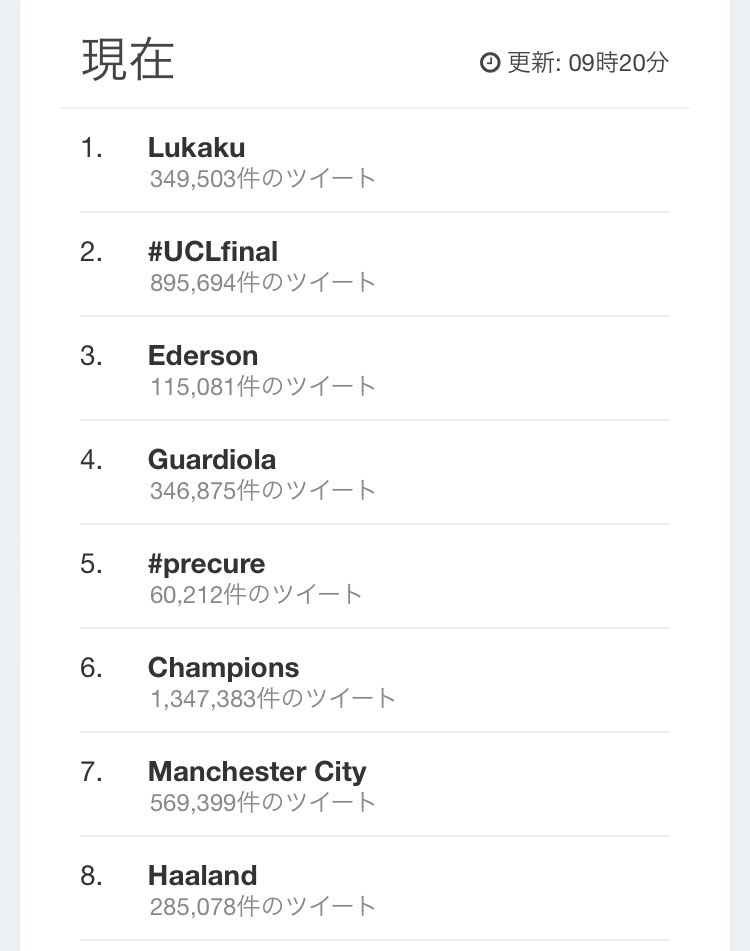Click the 349,503件のツイート count under Lukaku
Screen dimensions: 750x951
click(x=263, y=179)
